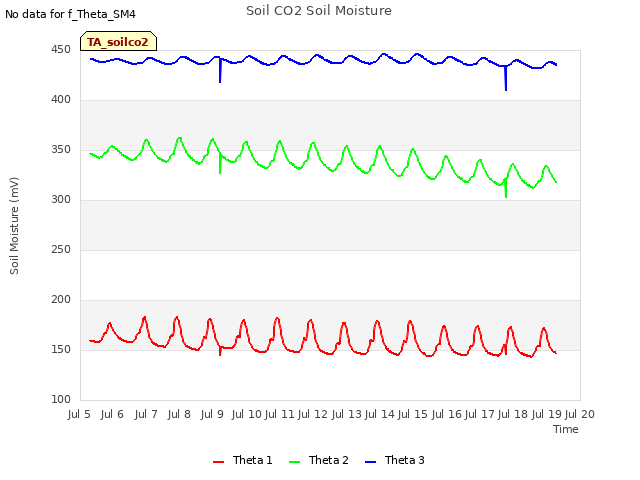Click the blue Theta 3 downward spike near Jul 9

(220, 70)
